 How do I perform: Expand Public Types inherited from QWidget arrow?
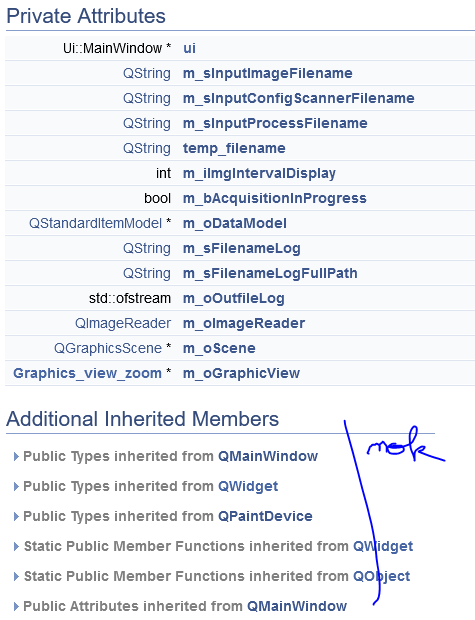(16, 486)
